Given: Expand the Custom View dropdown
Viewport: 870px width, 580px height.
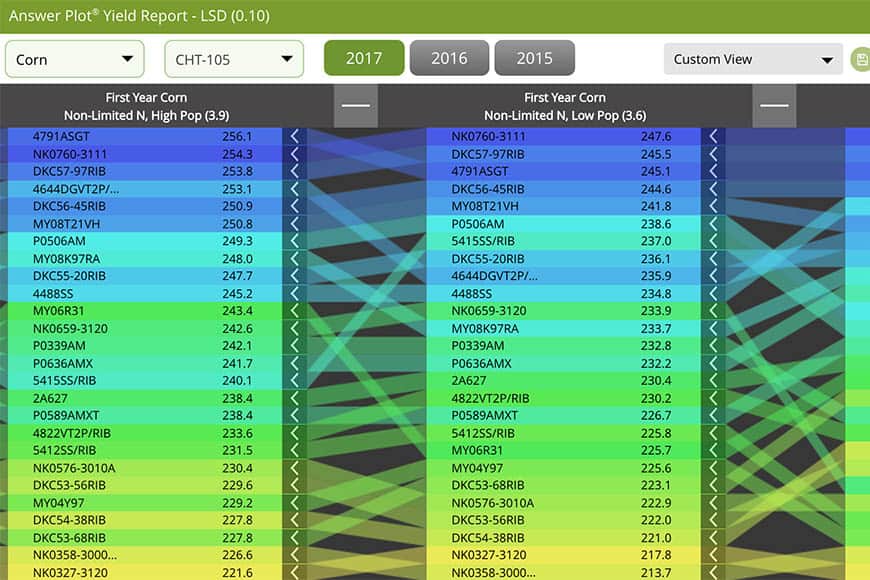Looking at the screenshot, I should click(753, 59).
